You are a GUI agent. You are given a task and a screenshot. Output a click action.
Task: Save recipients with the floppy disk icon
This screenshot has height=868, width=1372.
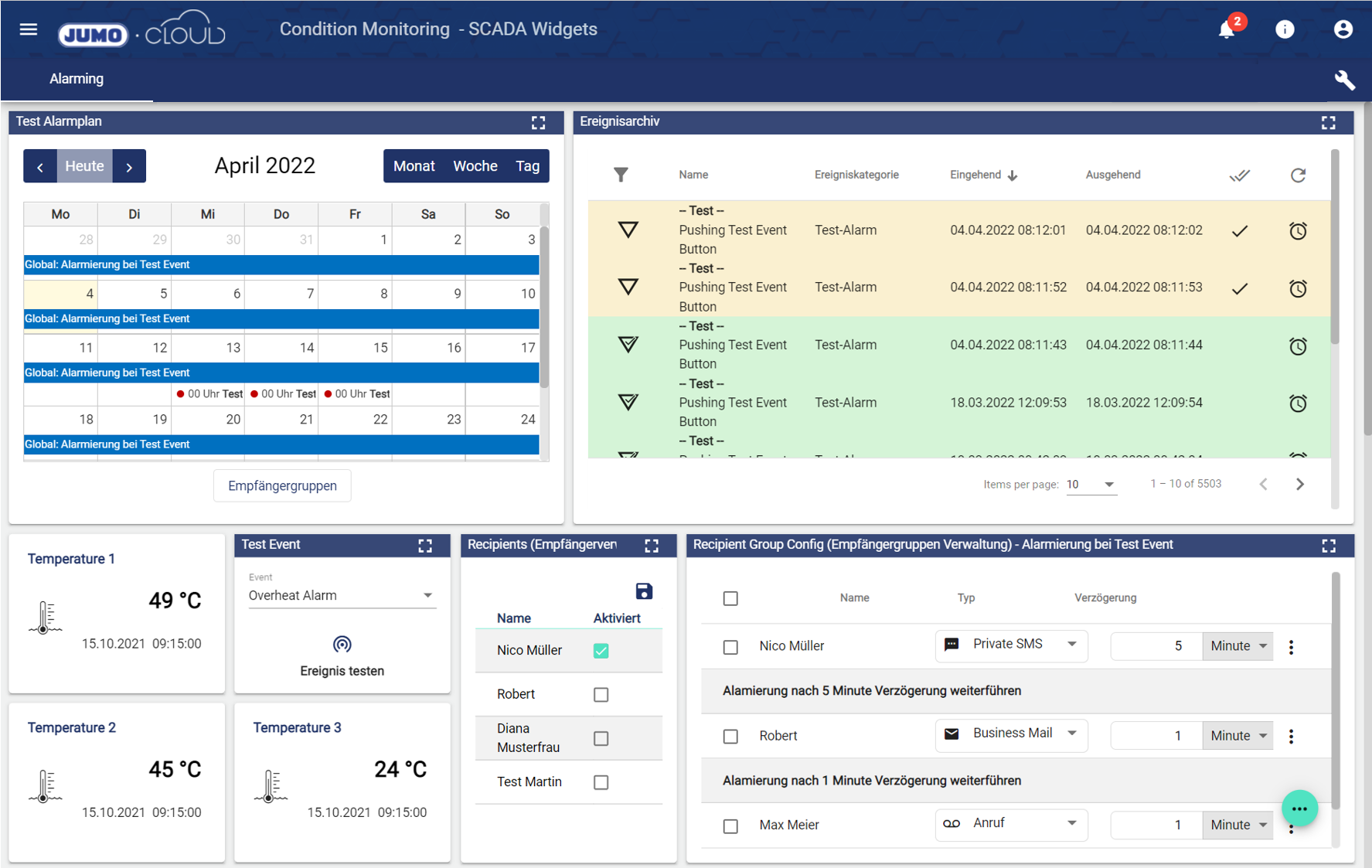(x=643, y=591)
